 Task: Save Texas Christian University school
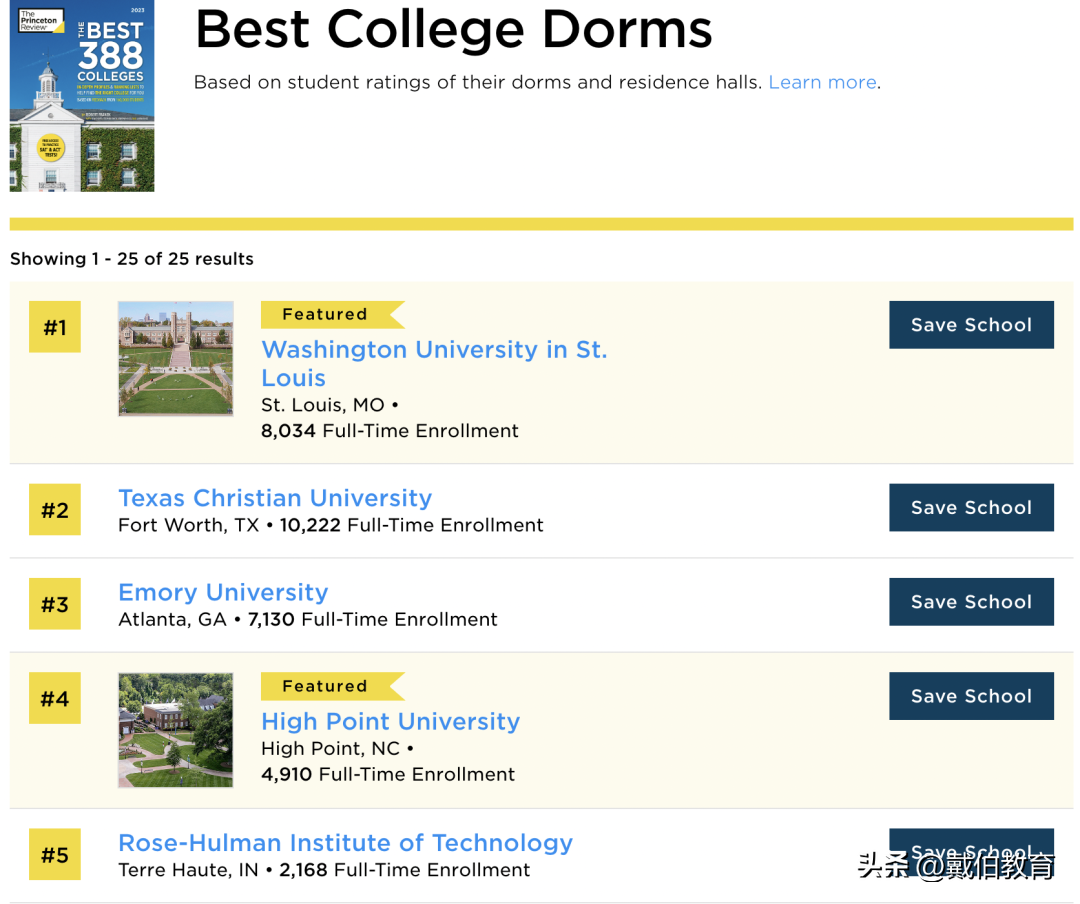970,508
